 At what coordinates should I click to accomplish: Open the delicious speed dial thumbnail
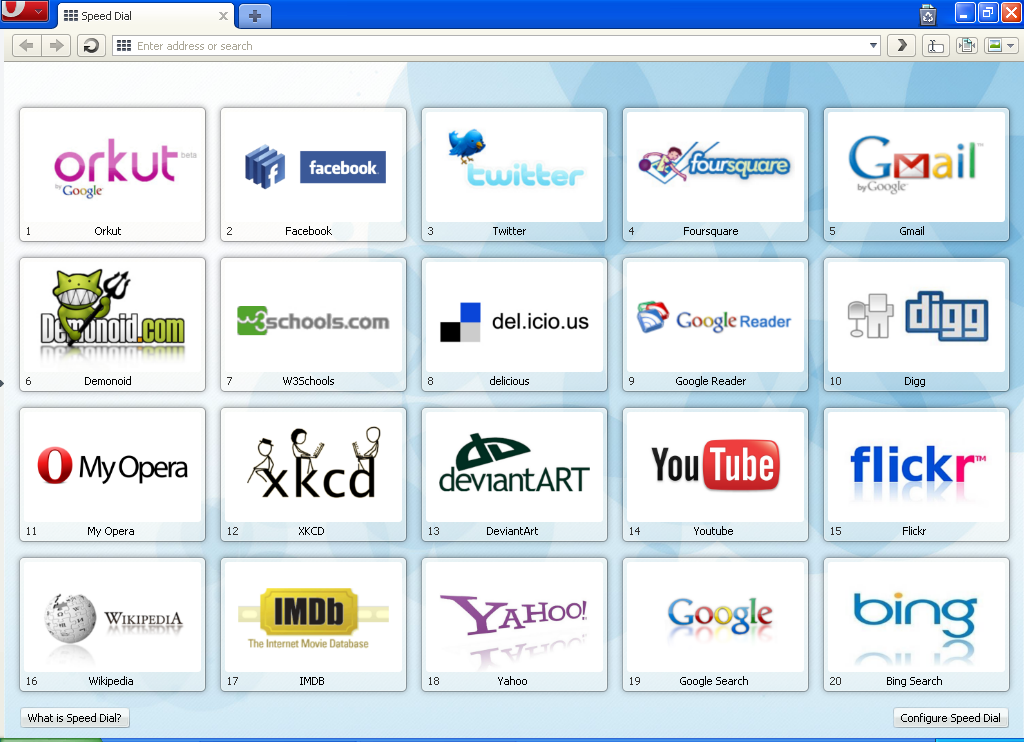click(x=515, y=325)
